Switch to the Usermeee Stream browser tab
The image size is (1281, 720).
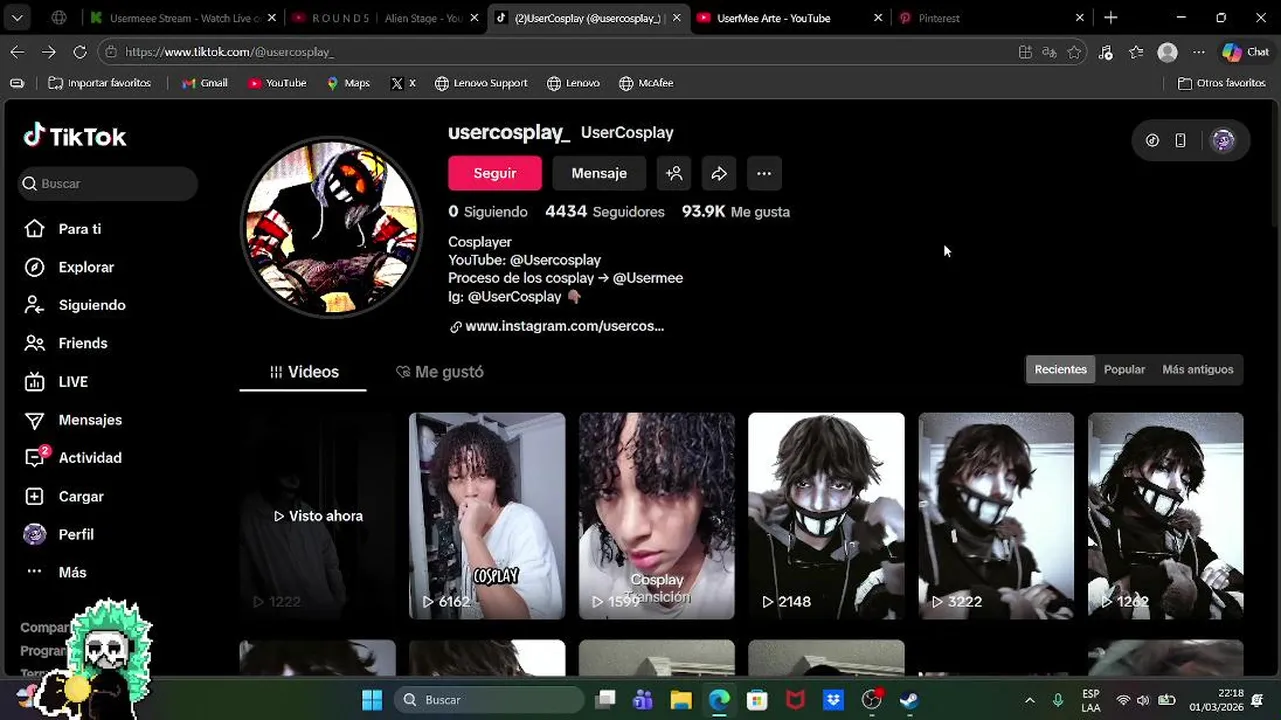click(x=182, y=18)
